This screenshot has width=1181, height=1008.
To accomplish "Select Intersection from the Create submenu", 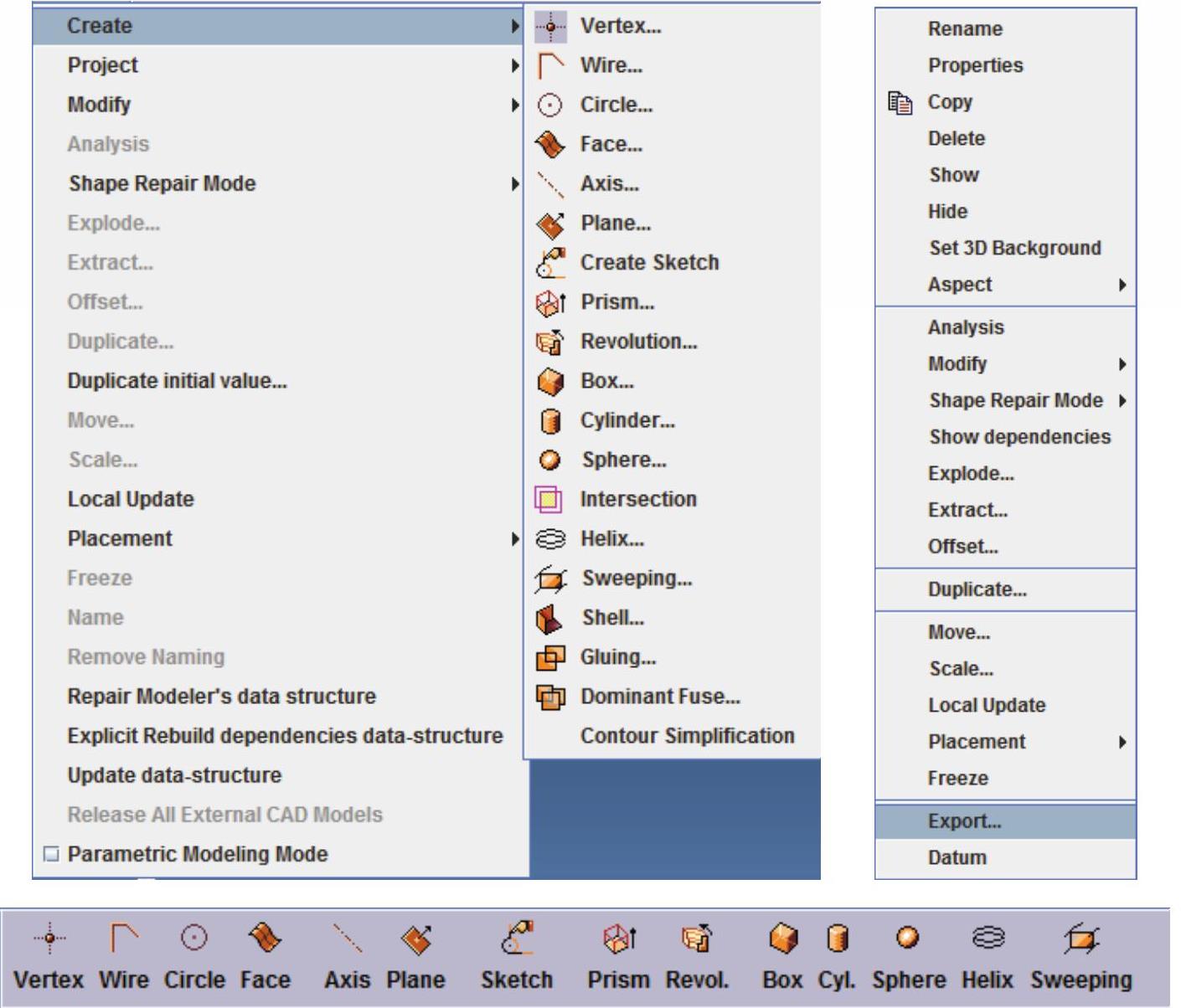I will click(638, 499).
